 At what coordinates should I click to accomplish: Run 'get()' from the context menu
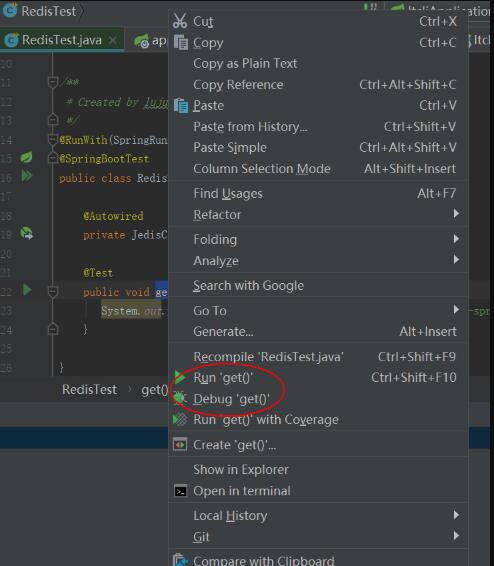click(318, 378)
